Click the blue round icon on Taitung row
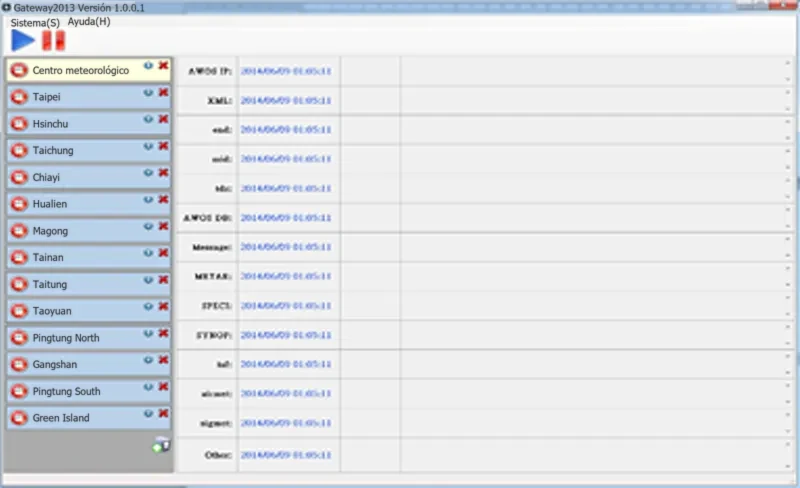 [148, 280]
